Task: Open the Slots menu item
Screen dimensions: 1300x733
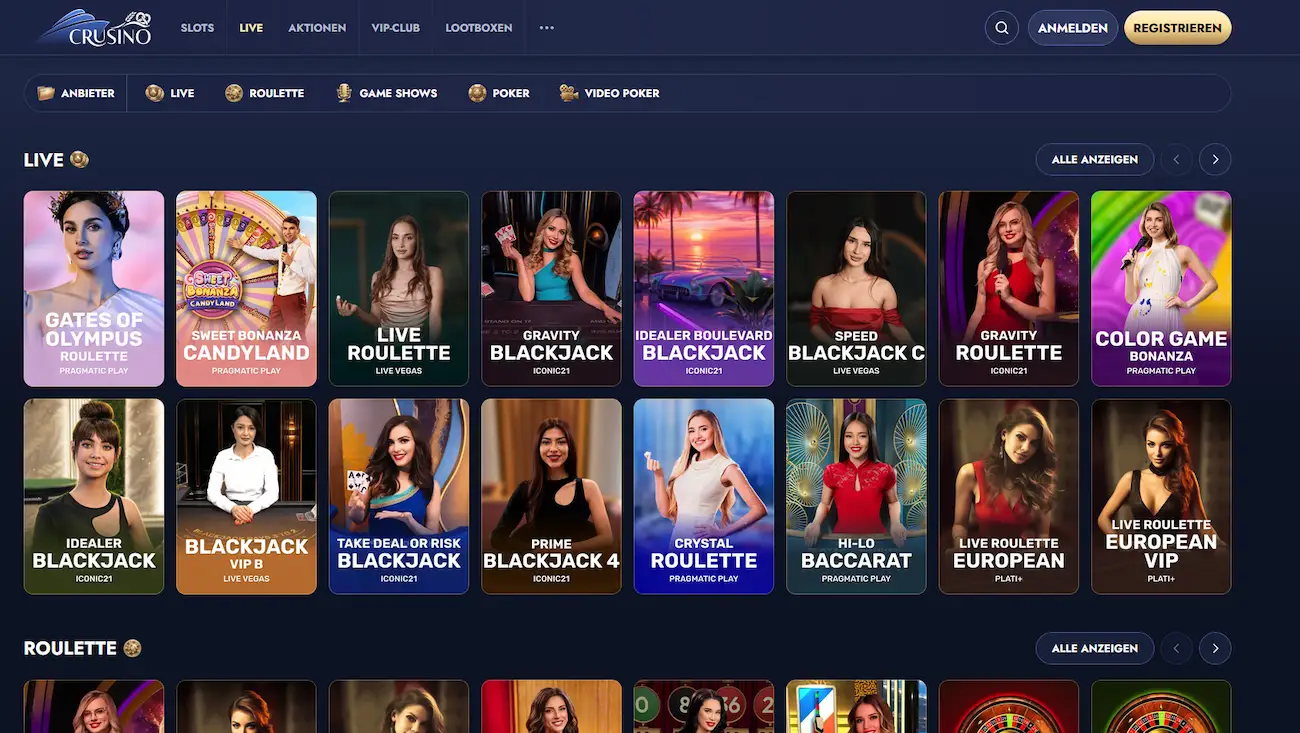Action: tap(197, 28)
